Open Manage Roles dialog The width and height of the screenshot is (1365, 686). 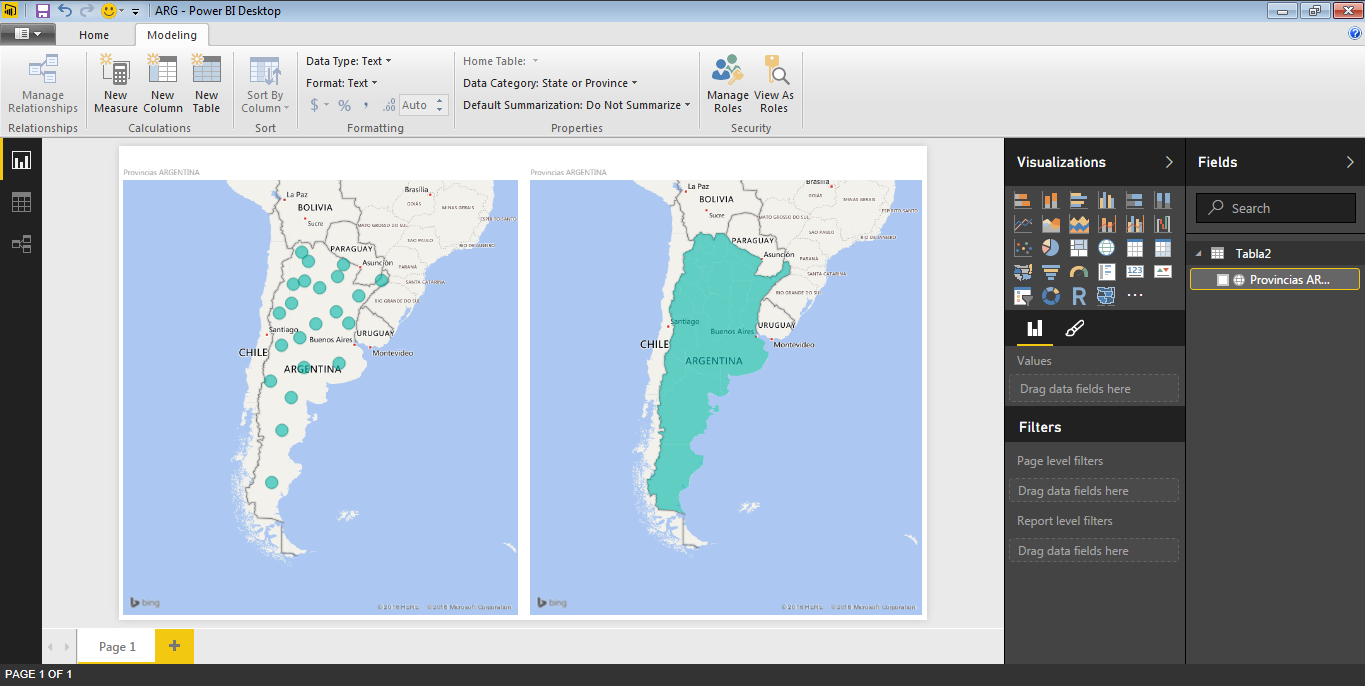pyautogui.click(x=728, y=84)
